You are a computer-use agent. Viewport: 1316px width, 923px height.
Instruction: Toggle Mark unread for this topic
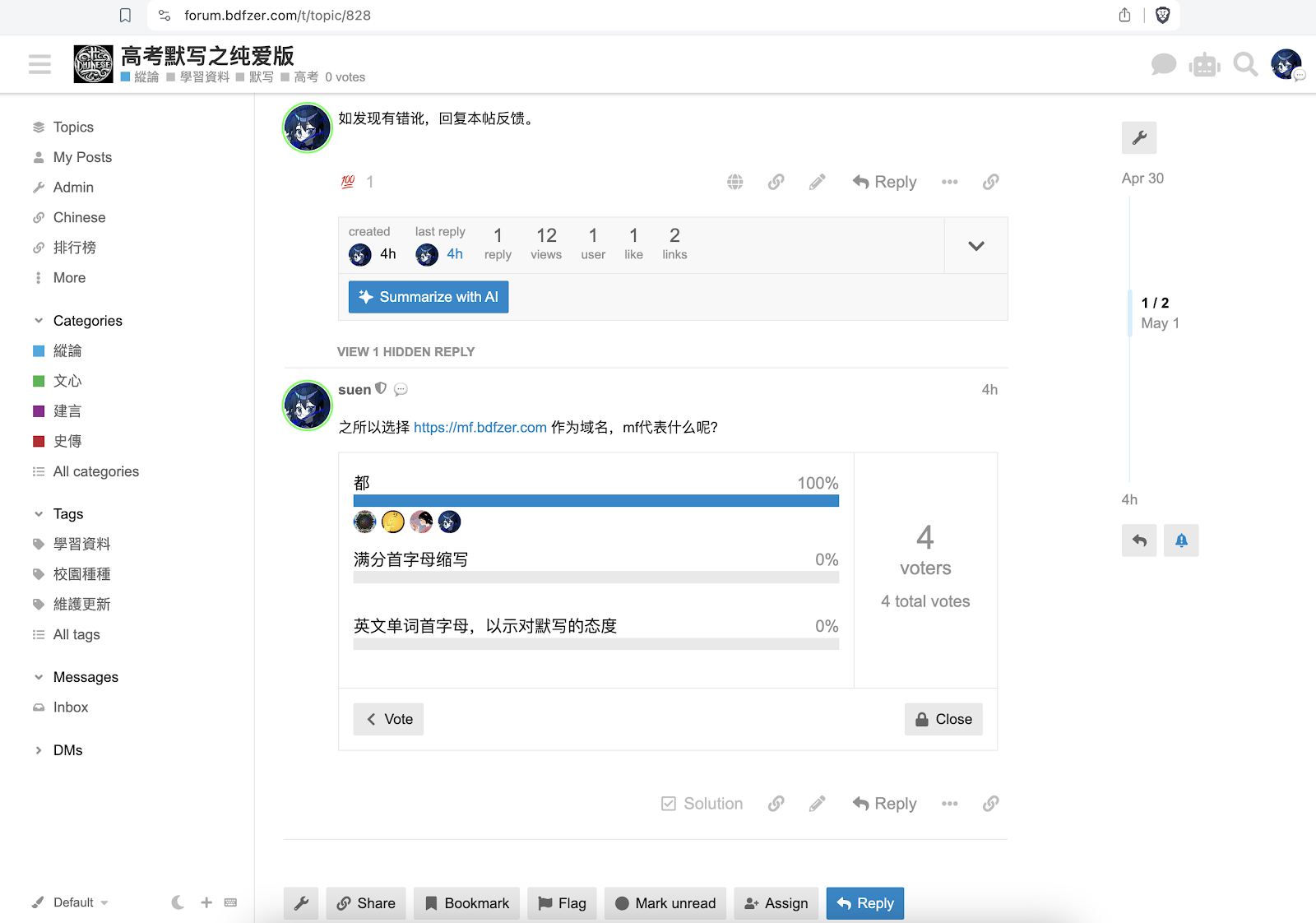click(x=665, y=903)
